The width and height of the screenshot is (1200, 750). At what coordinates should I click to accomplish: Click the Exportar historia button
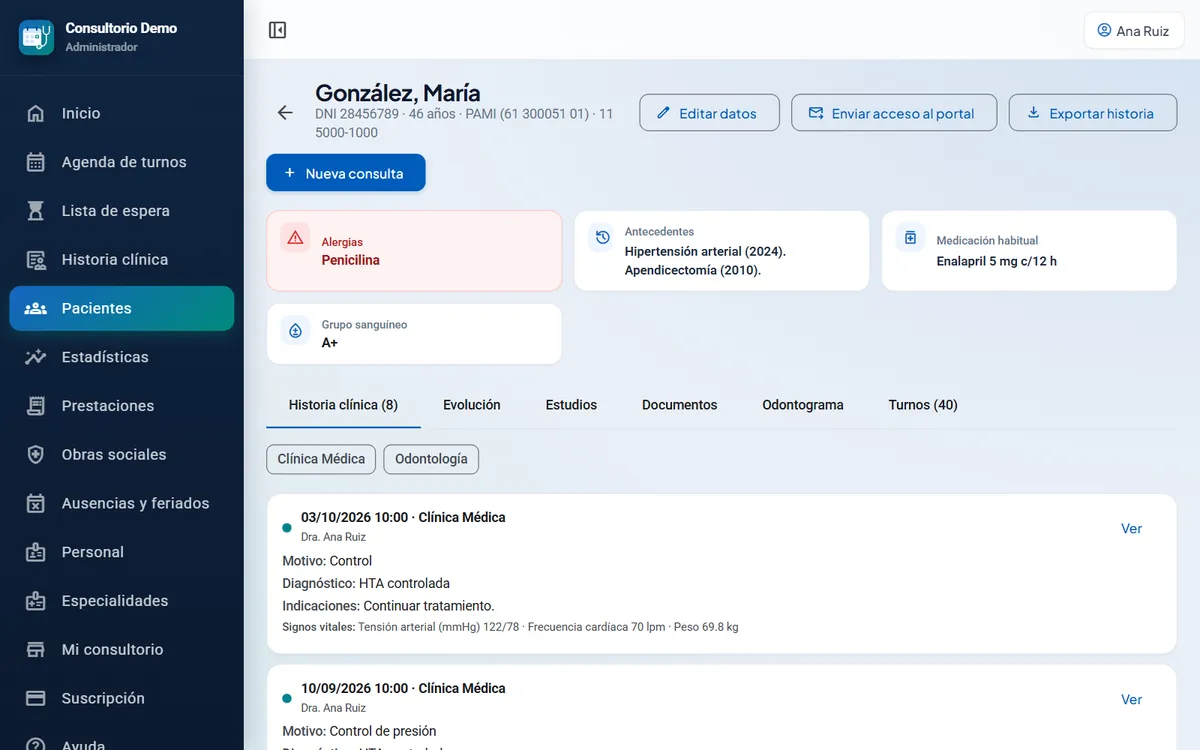point(1094,113)
